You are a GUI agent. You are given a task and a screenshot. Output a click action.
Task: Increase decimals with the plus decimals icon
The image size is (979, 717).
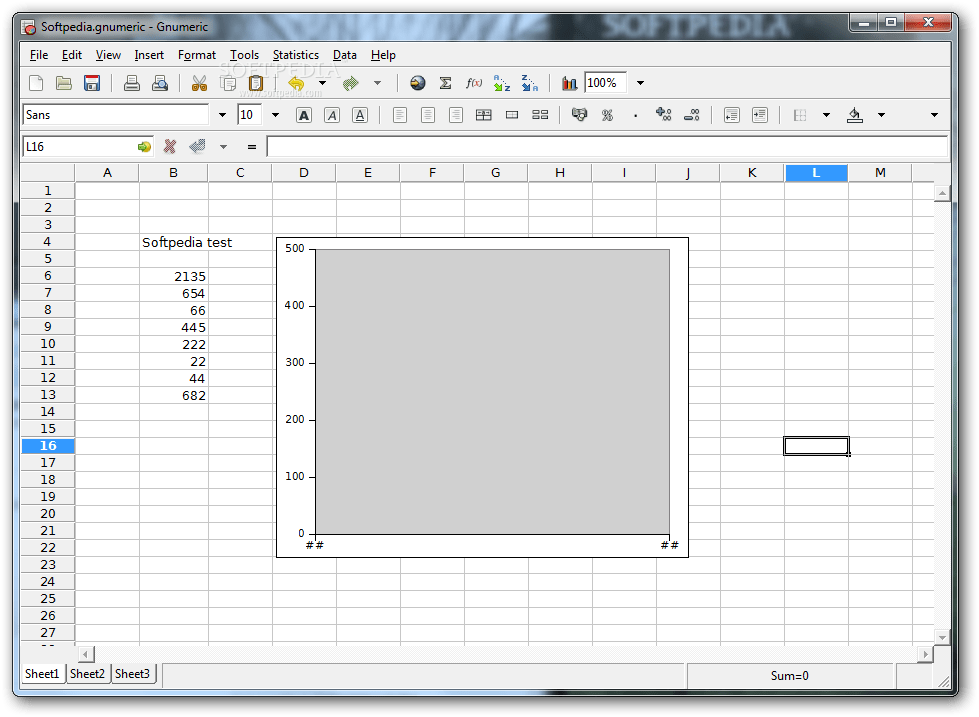(x=664, y=115)
